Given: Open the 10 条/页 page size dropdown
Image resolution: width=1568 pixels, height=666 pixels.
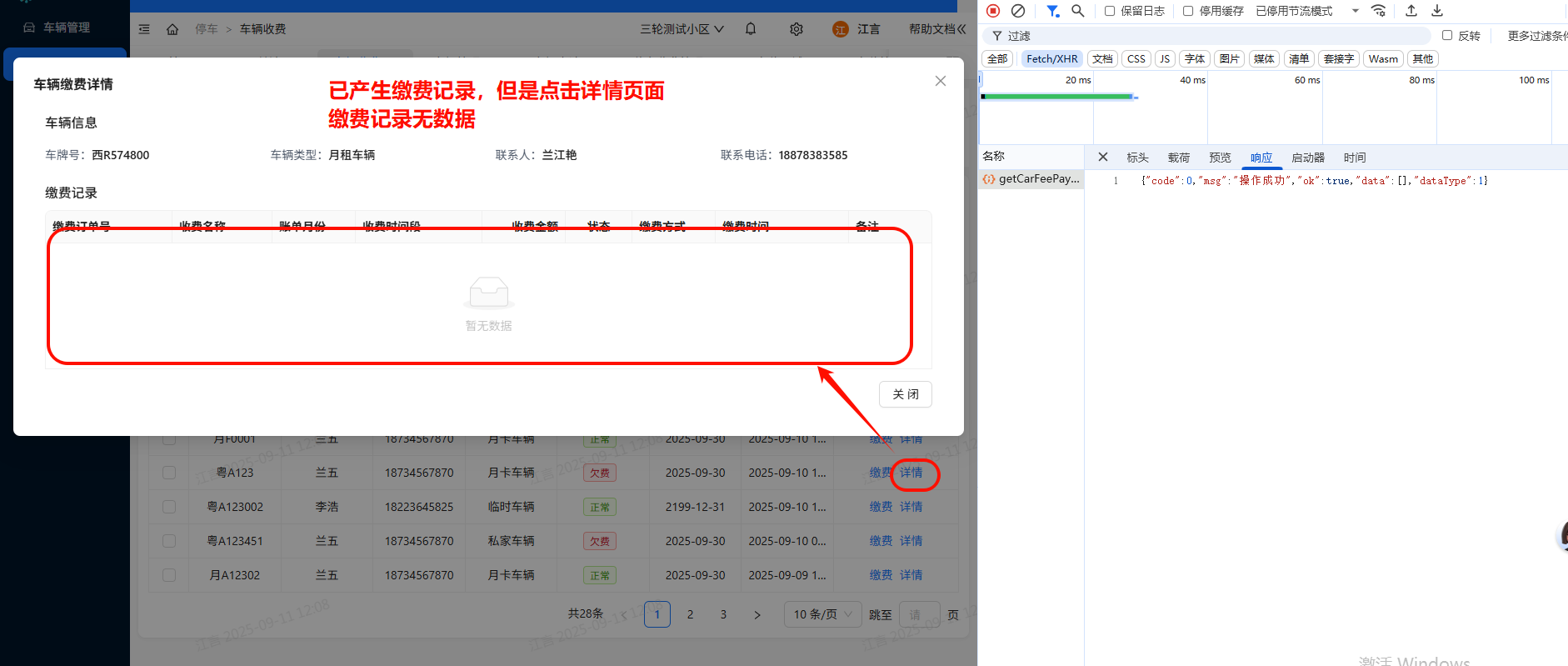Looking at the screenshot, I should 821,614.
